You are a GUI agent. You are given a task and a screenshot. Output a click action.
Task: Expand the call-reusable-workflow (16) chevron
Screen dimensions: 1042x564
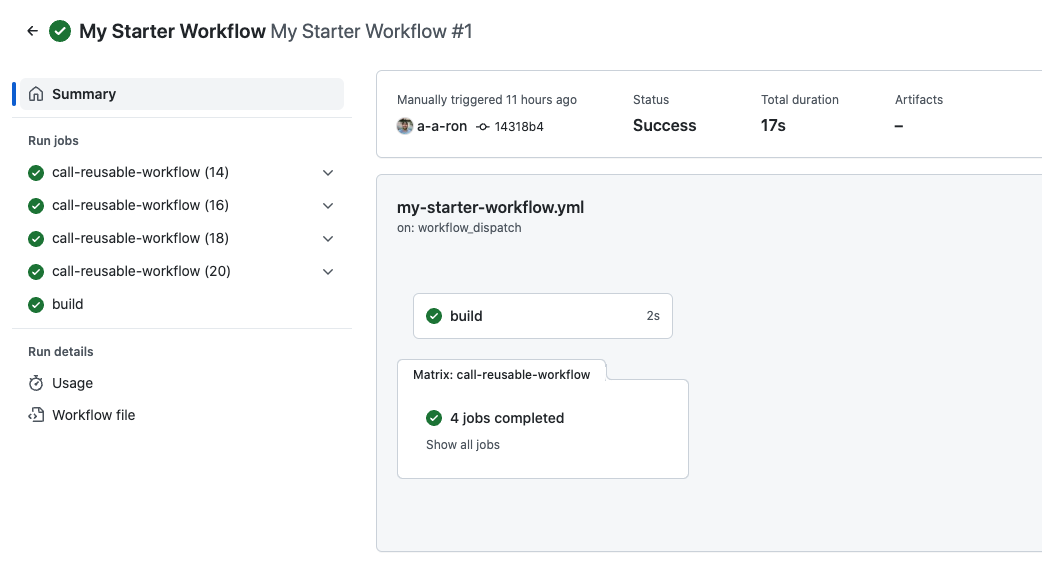(x=328, y=206)
